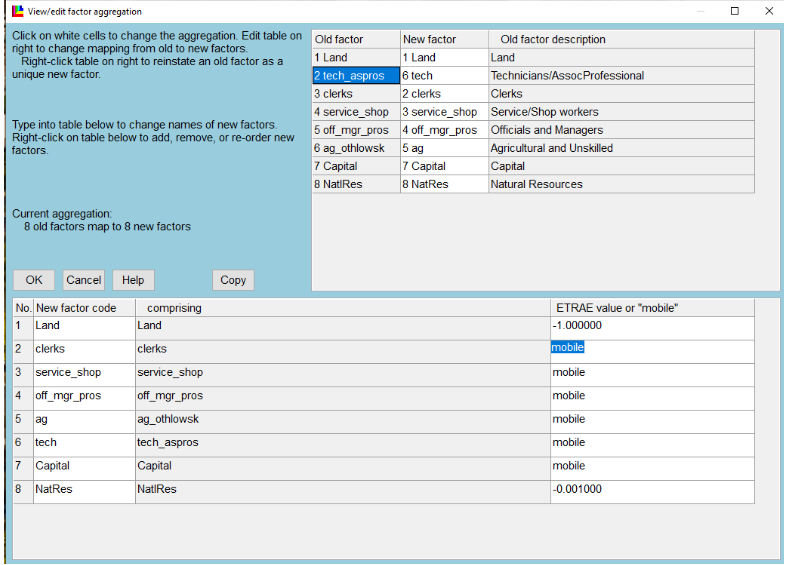785x565 pixels.
Task: Edit new factor code 'Capital' in row 7
Action: point(84,468)
